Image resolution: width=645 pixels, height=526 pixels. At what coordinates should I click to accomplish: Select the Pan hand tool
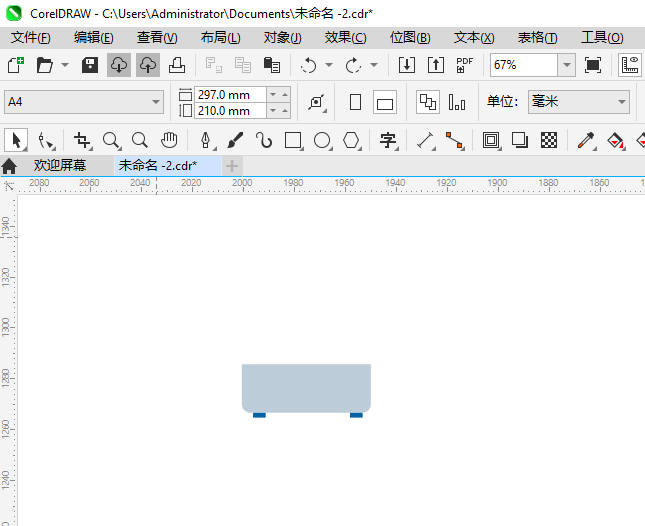[169, 140]
